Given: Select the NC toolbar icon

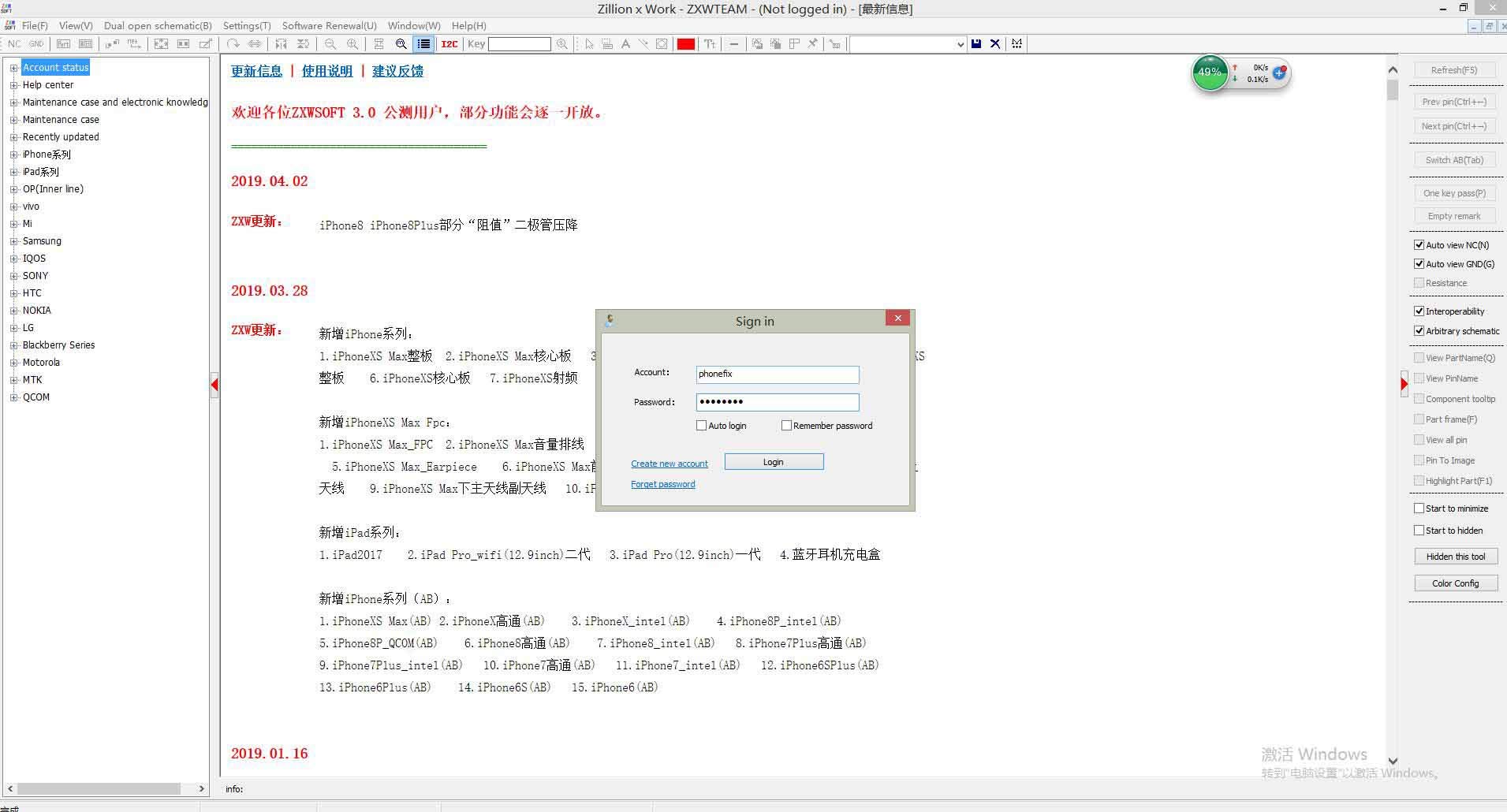Looking at the screenshot, I should pyautogui.click(x=14, y=44).
